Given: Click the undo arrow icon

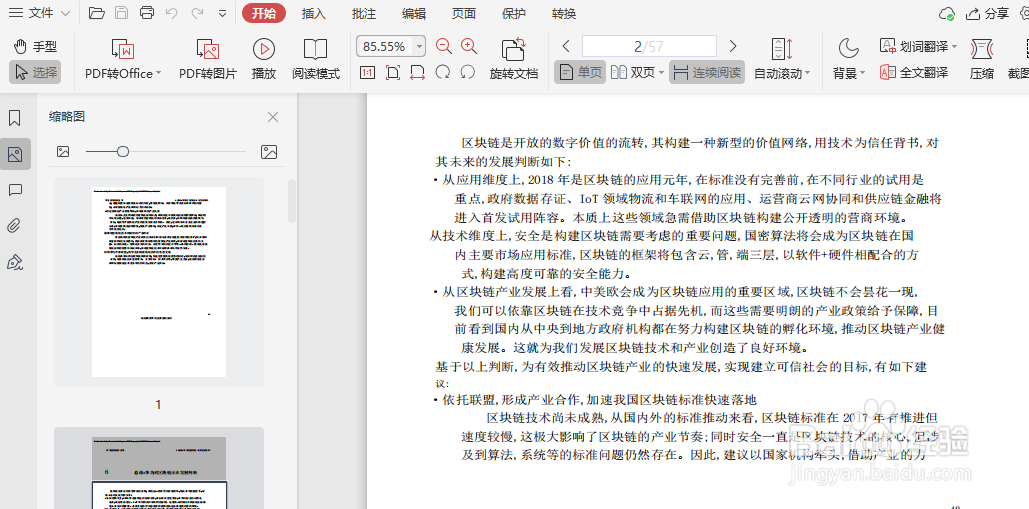Looking at the screenshot, I should [171, 13].
